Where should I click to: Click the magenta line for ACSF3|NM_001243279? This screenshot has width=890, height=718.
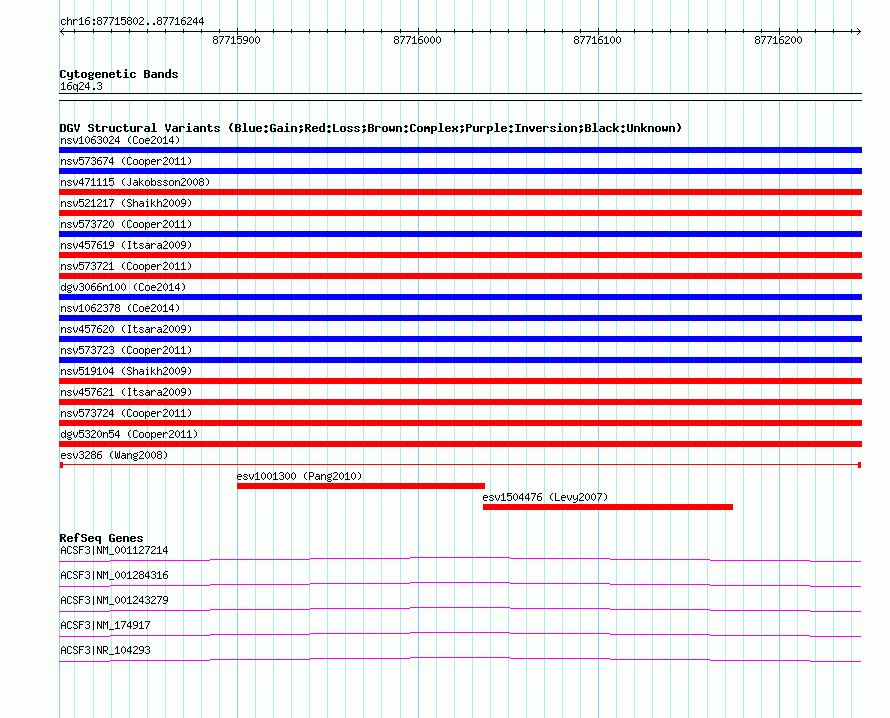460,610
